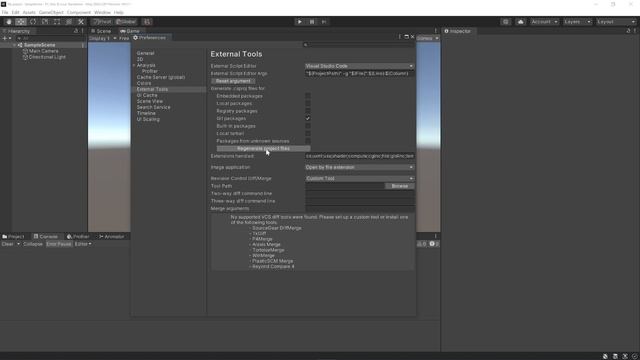This screenshot has height=360, width=640.
Task: Select UI Scaling preferences section
Action: click(148, 119)
